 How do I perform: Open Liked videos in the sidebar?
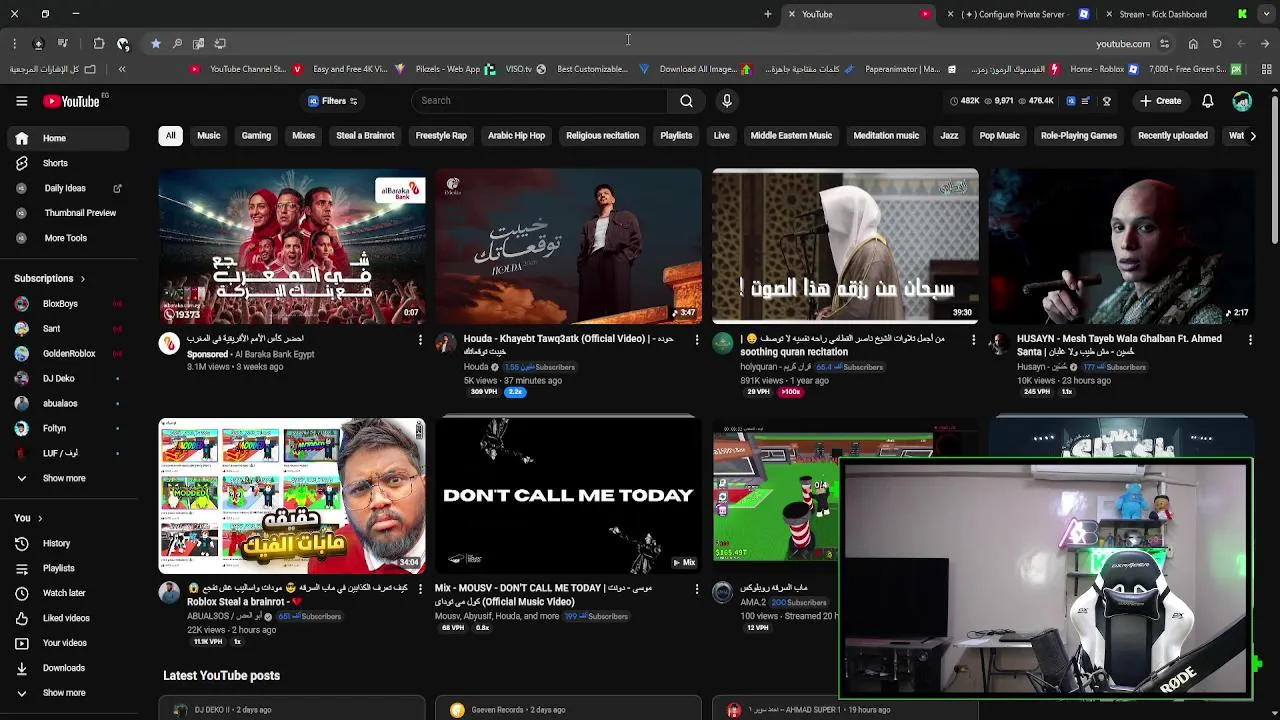[x=66, y=618]
